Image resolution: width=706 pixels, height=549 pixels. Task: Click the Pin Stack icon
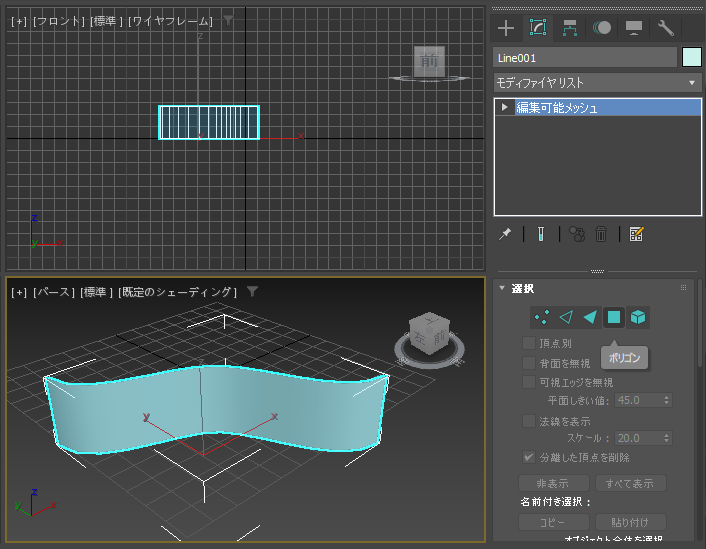pyautogui.click(x=505, y=234)
